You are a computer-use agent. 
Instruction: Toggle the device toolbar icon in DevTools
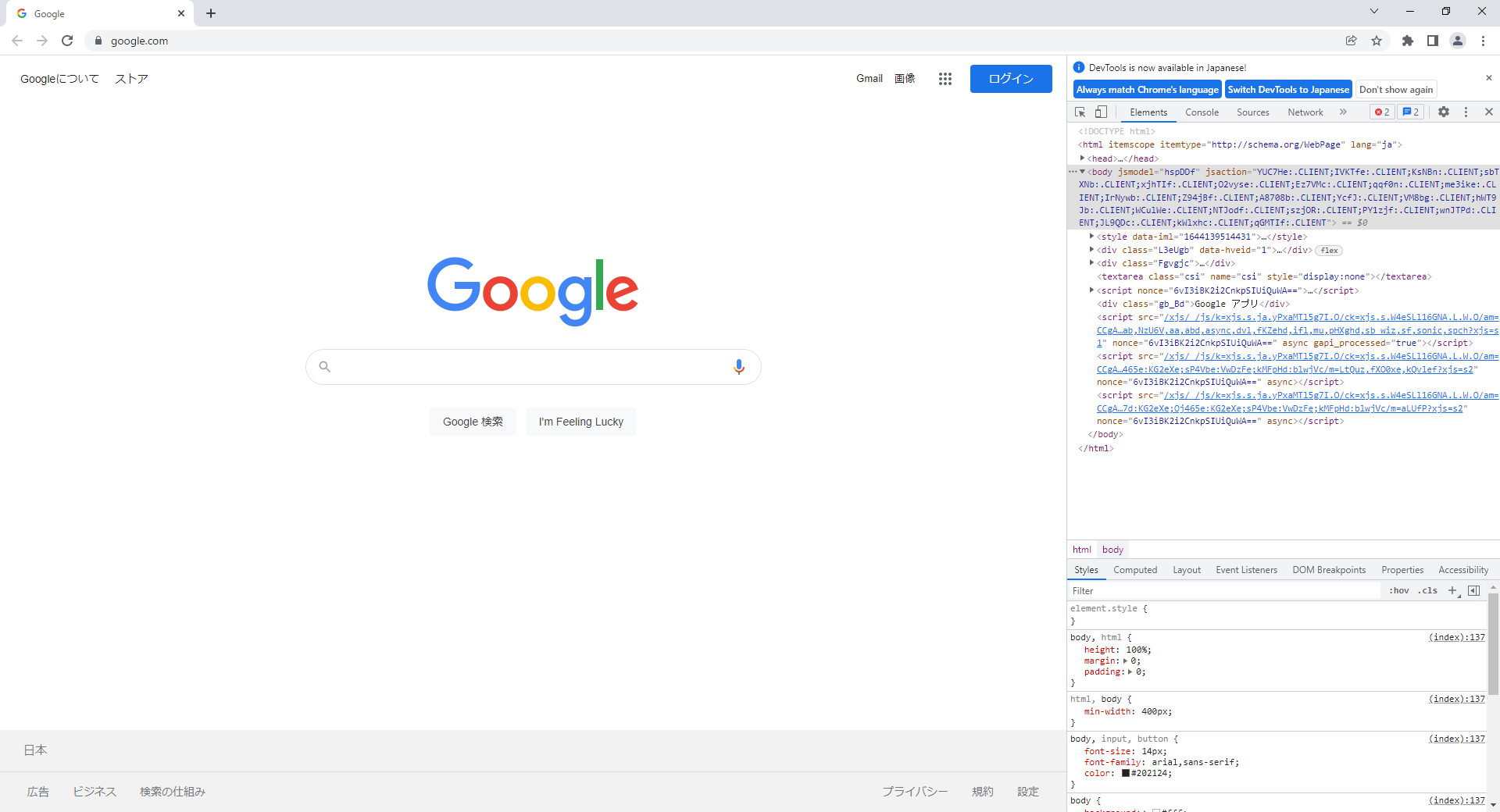(1101, 112)
